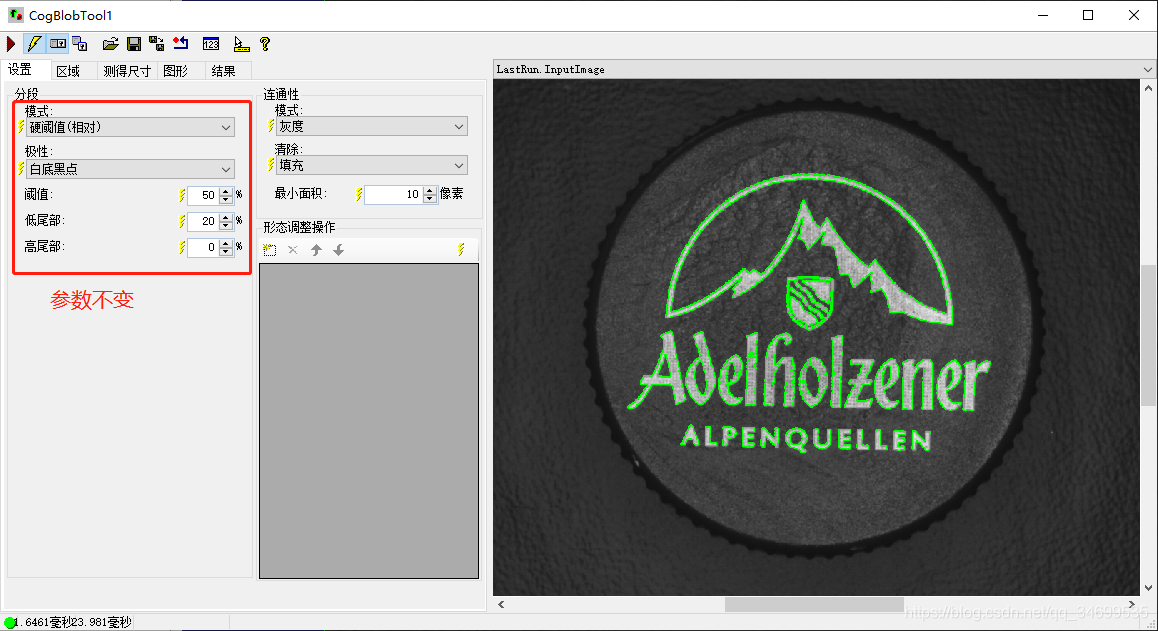Viewport: 1158px width, 631px height.
Task: Open help with question mark icon
Action: pyautogui.click(x=265, y=44)
